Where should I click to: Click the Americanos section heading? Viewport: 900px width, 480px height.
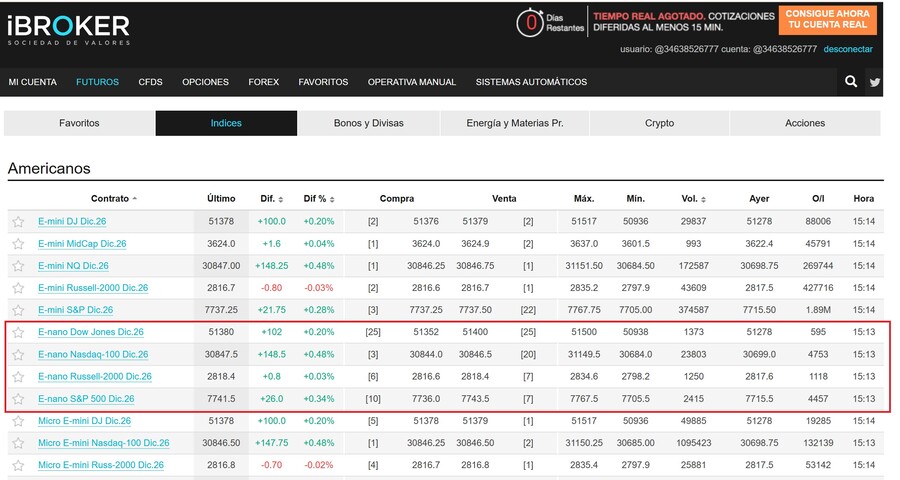pyautogui.click(x=49, y=168)
